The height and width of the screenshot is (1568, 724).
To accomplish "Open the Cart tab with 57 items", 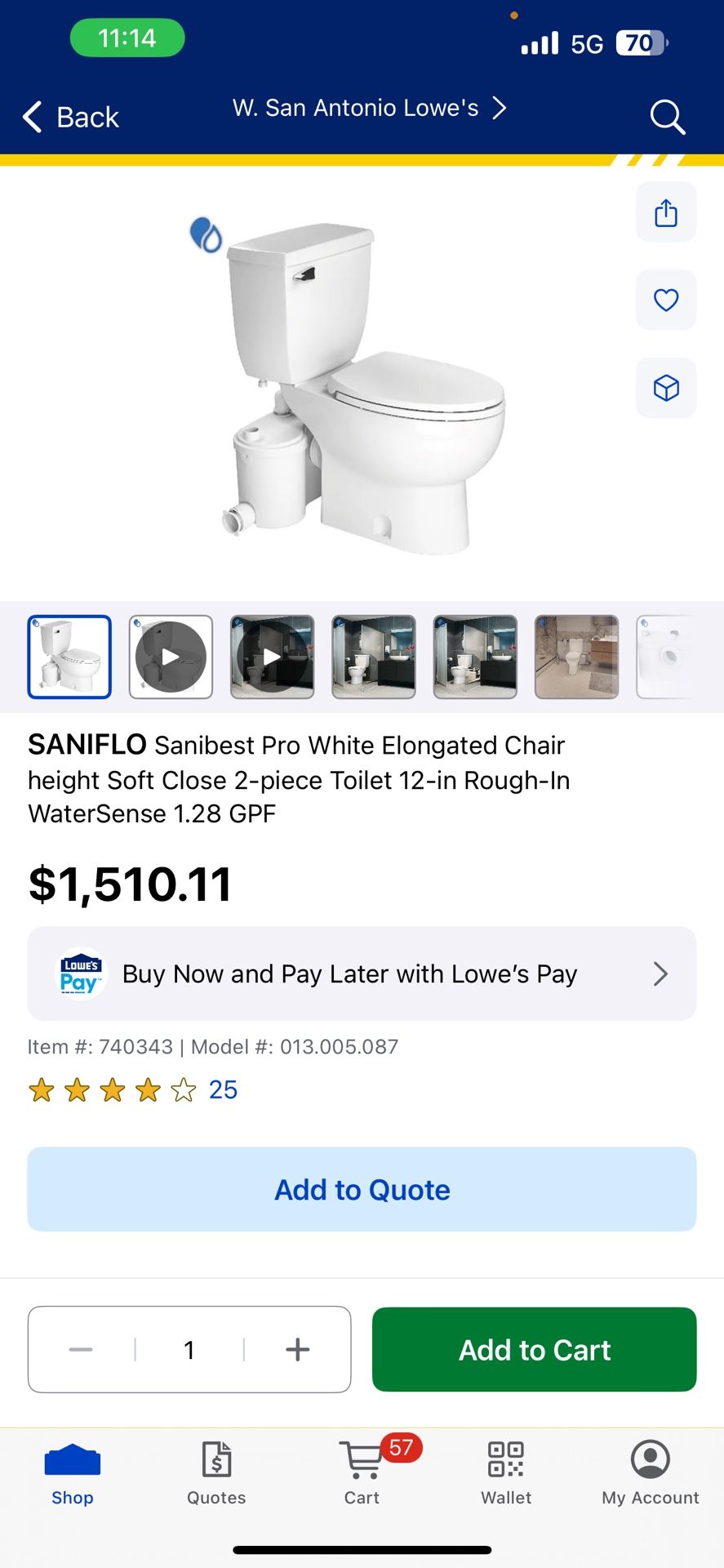I will [x=362, y=1472].
